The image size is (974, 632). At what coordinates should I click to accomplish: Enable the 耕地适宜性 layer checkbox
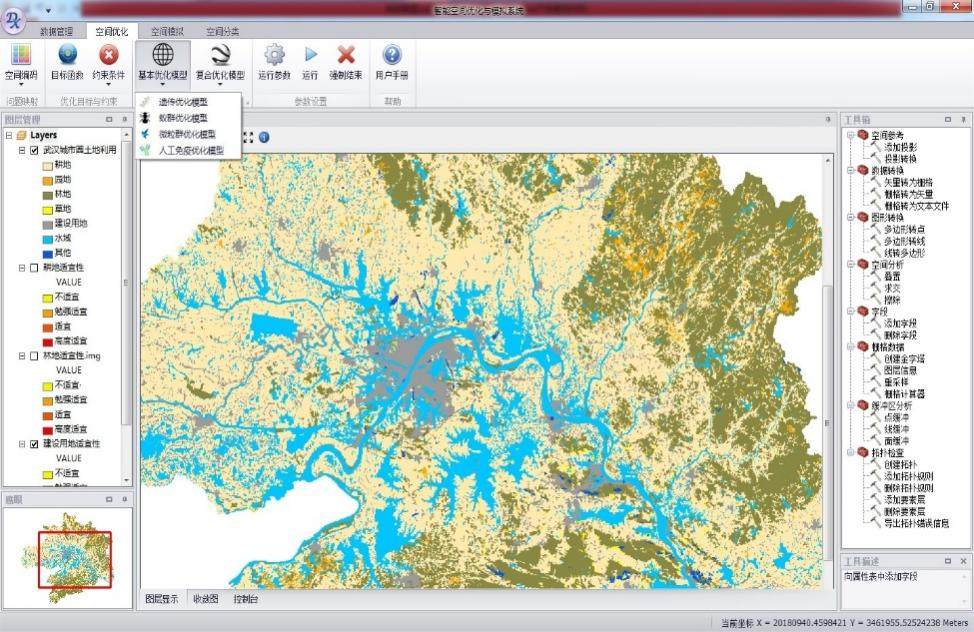(35, 268)
